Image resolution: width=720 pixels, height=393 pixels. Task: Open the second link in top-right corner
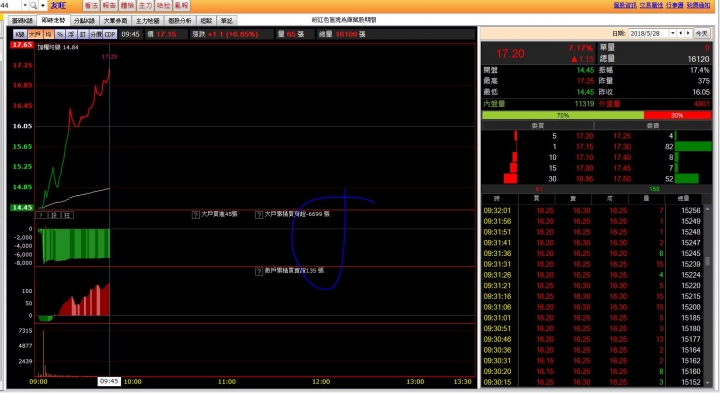[x=651, y=5]
